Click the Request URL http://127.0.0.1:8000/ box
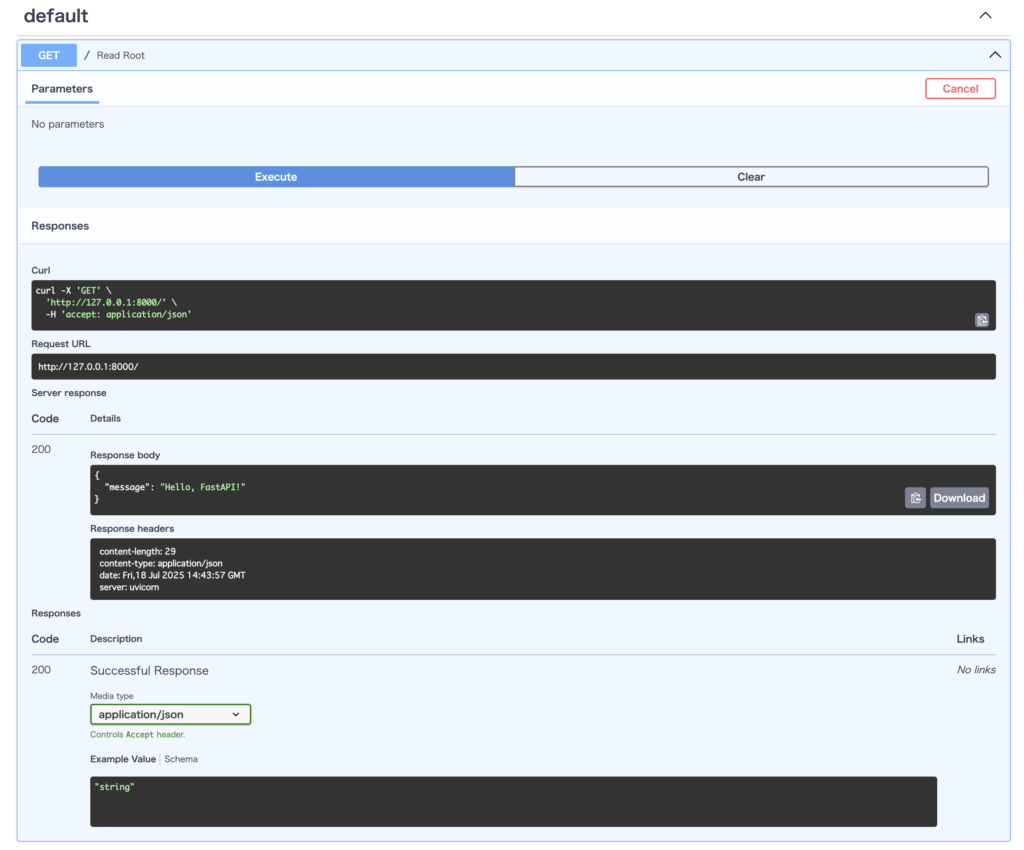The height and width of the screenshot is (850, 1024). click(x=513, y=367)
